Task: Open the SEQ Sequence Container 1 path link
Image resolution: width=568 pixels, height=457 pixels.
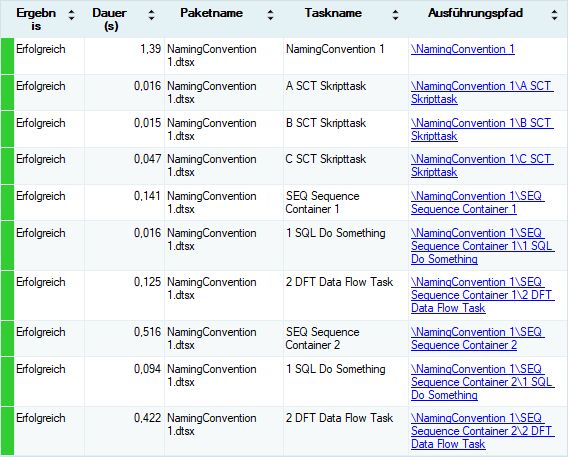Action: pyautogui.click(x=477, y=202)
